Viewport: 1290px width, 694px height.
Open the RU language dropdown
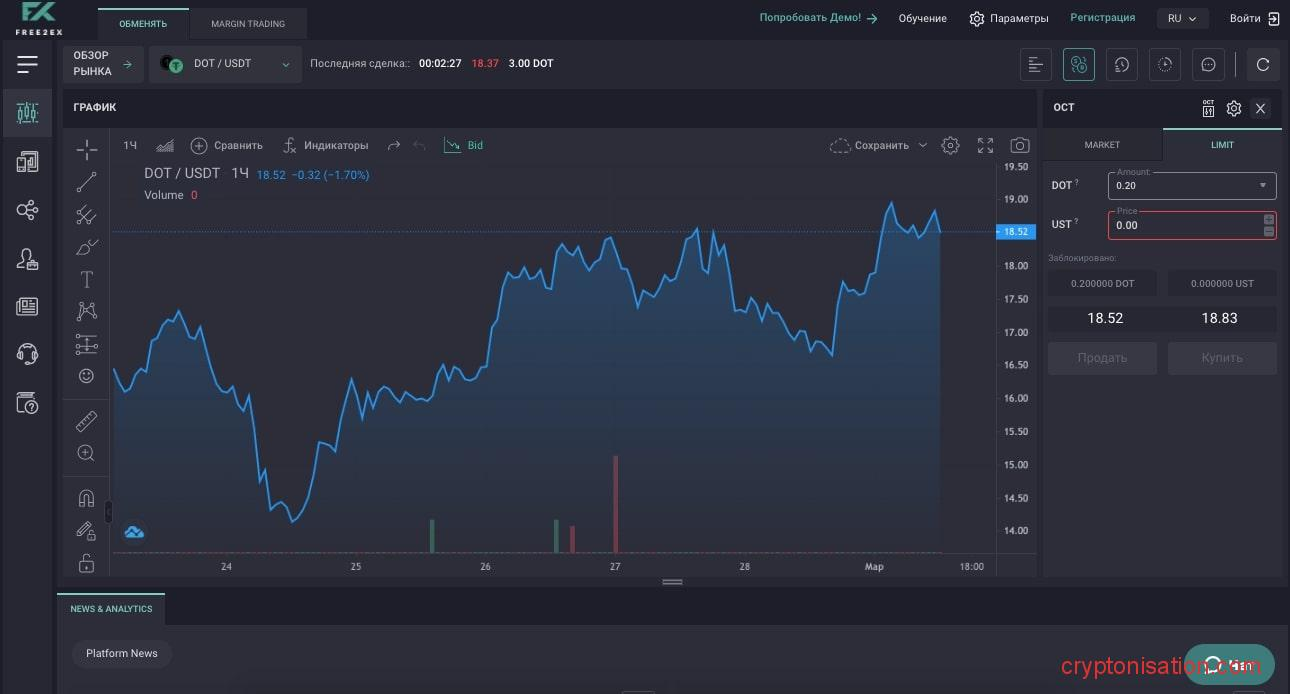[1182, 18]
